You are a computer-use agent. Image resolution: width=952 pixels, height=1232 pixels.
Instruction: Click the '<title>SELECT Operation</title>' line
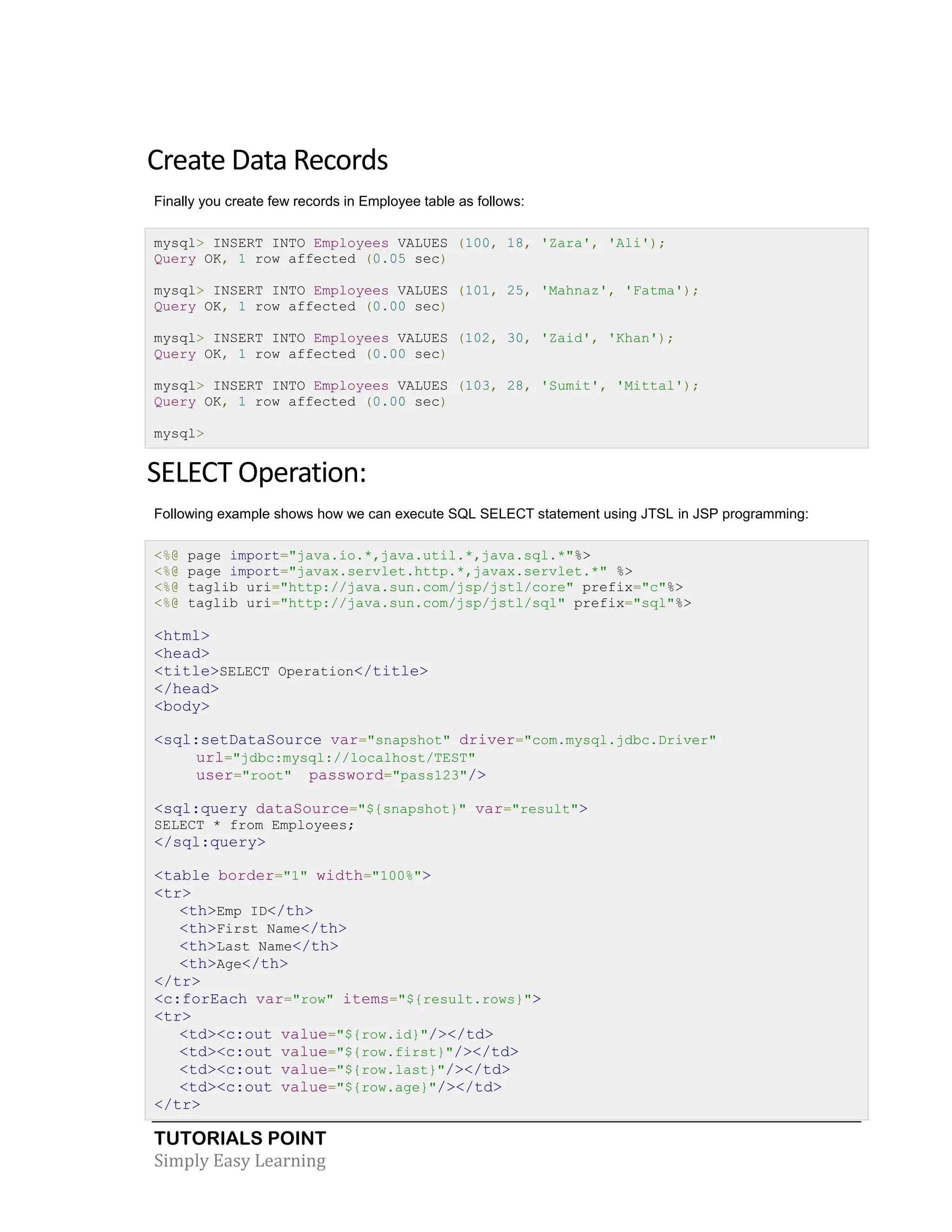click(x=291, y=671)
